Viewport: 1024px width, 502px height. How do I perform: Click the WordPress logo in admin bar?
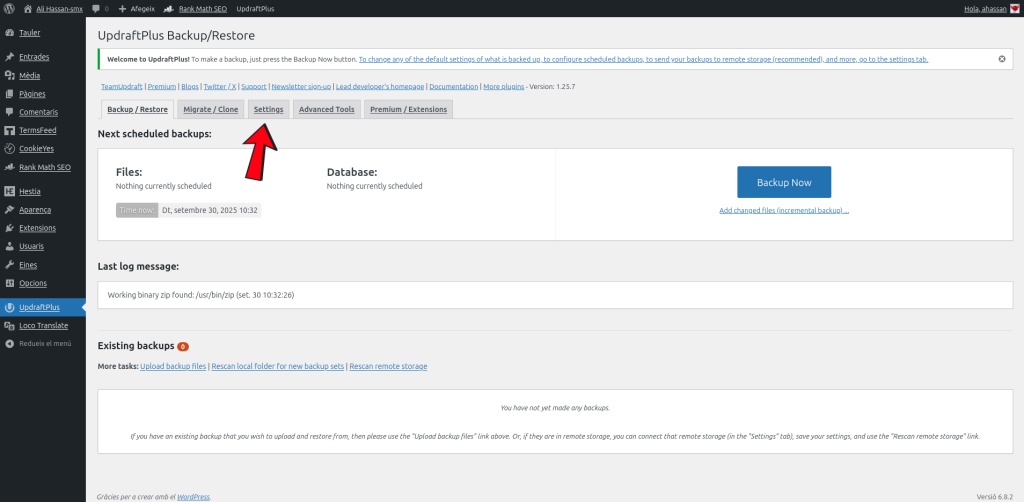tap(9, 8)
